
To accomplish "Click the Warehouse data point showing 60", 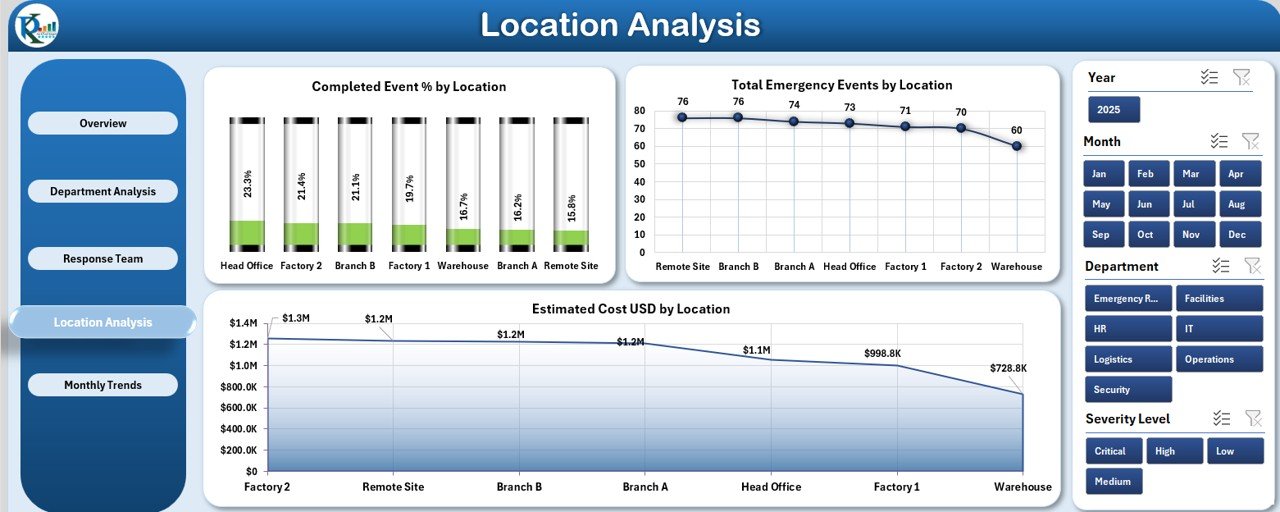I will [x=1016, y=146].
